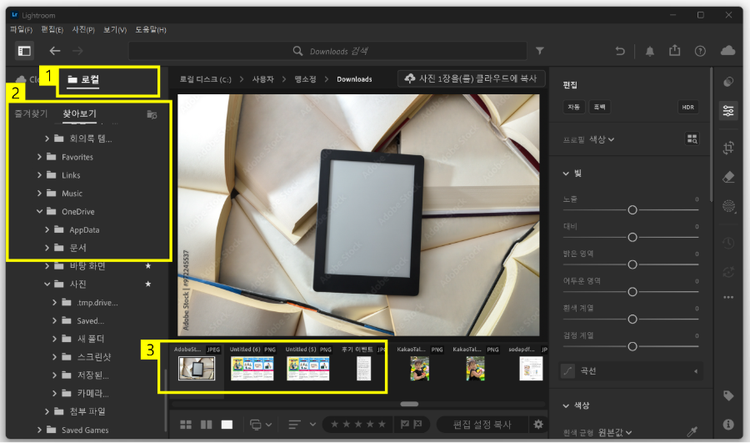This screenshot has width=750, height=443.
Task: Click the Downloads 검색 search field
Action: point(328,51)
